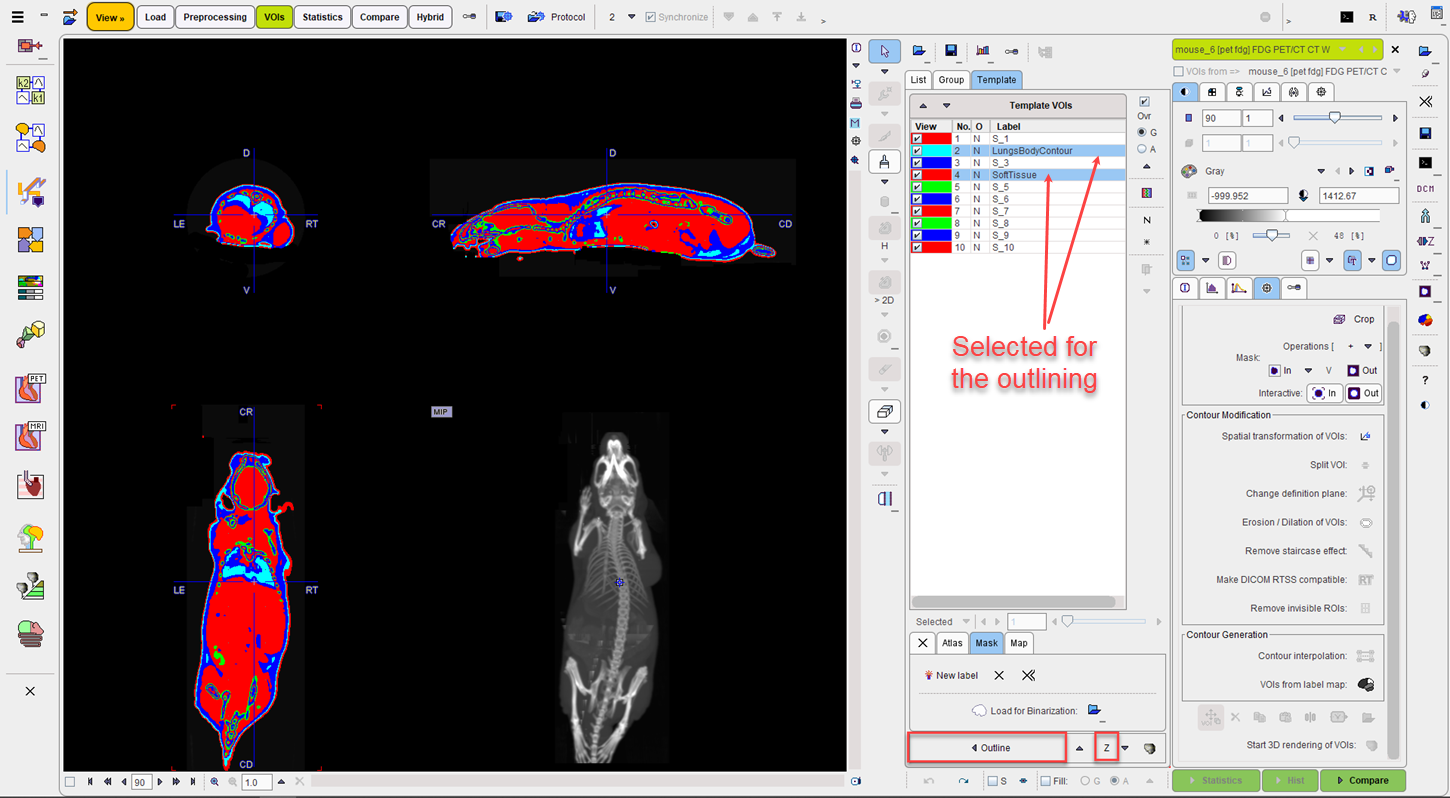Click the Crop icon
This screenshot has height=798, width=1450.
coord(1339,319)
